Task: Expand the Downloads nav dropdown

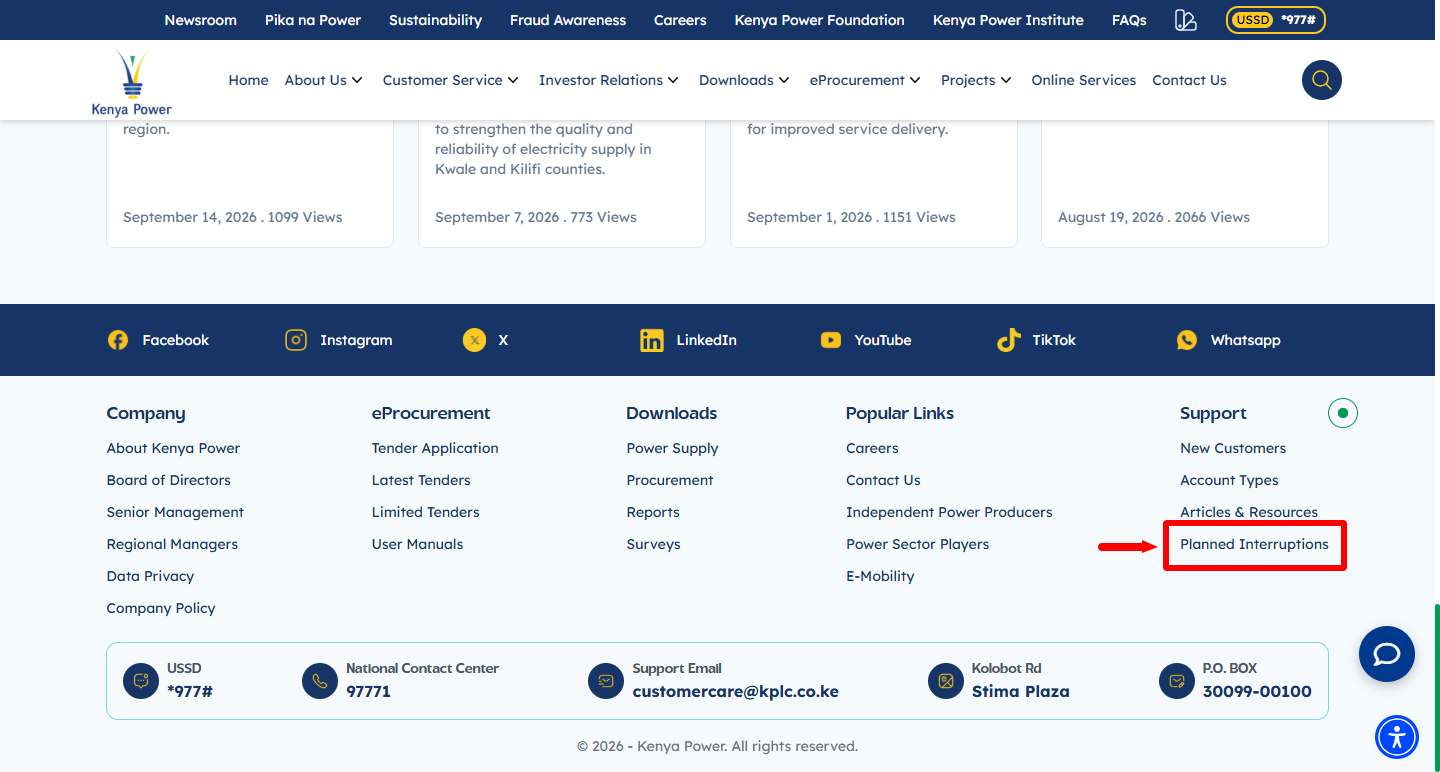Action: pyautogui.click(x=745, y=80)
